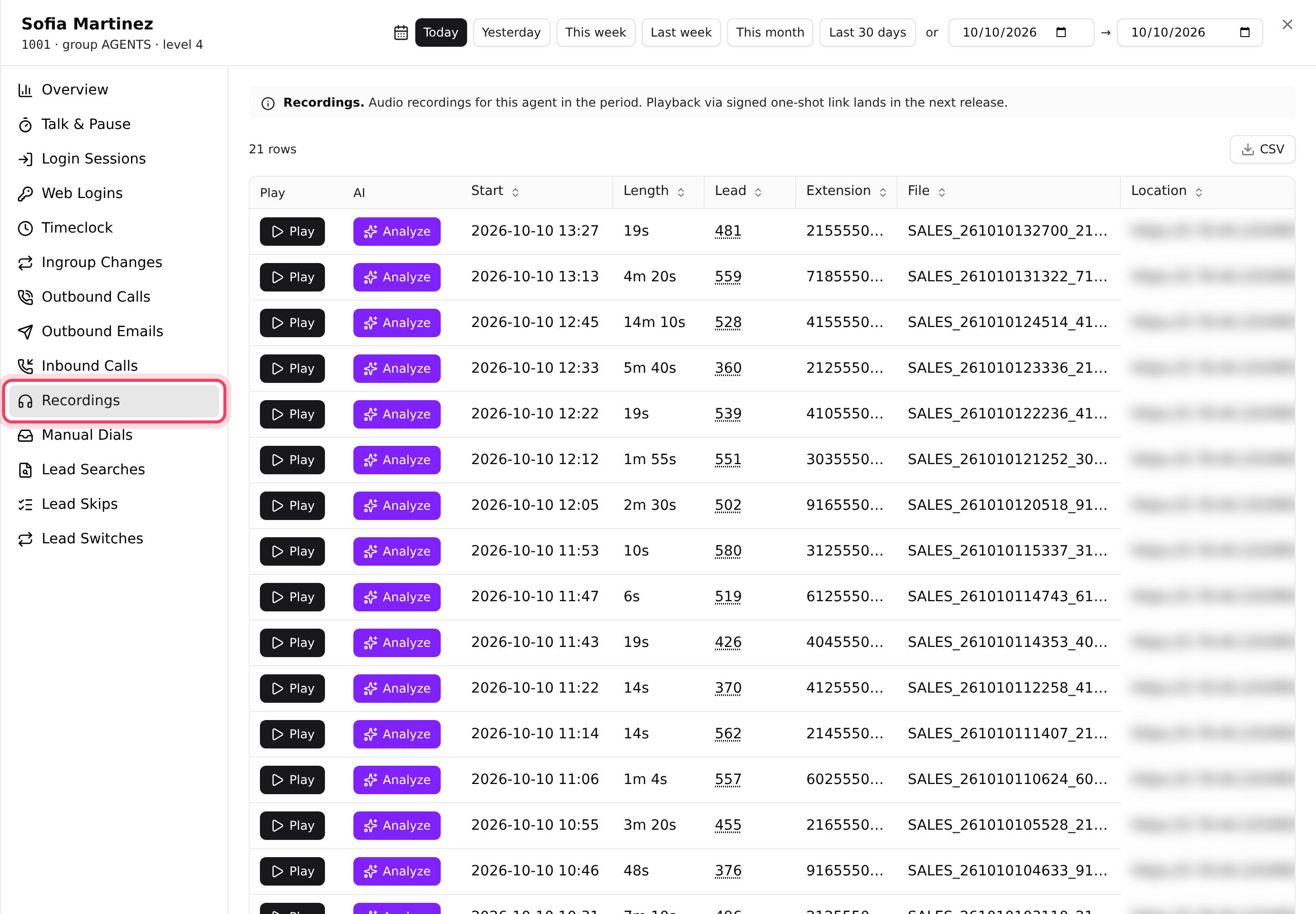Open lead 580 link

click(x=728, y=551)
